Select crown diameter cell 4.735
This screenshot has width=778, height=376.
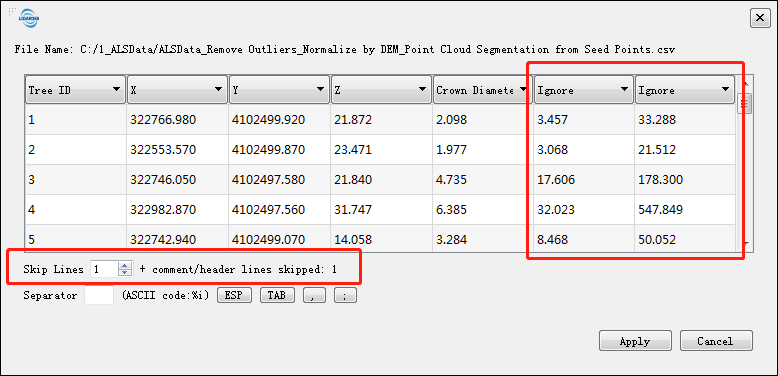(x=482, y=179)
